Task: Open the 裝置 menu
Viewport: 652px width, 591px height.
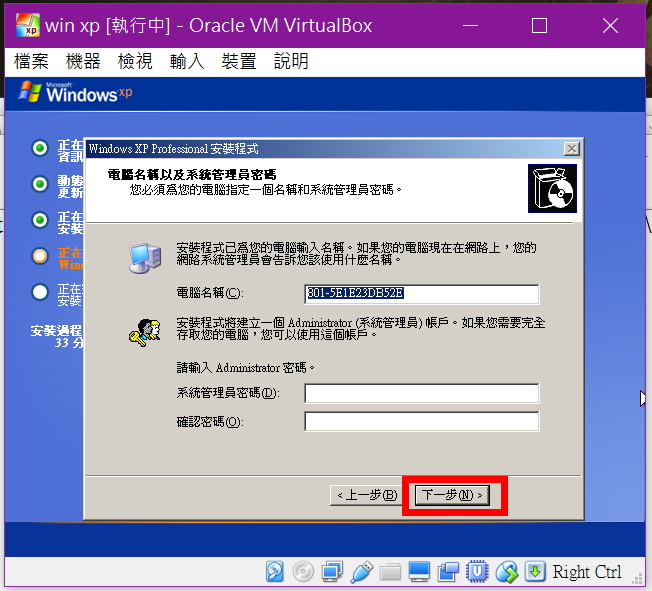Action: (239, 62)
